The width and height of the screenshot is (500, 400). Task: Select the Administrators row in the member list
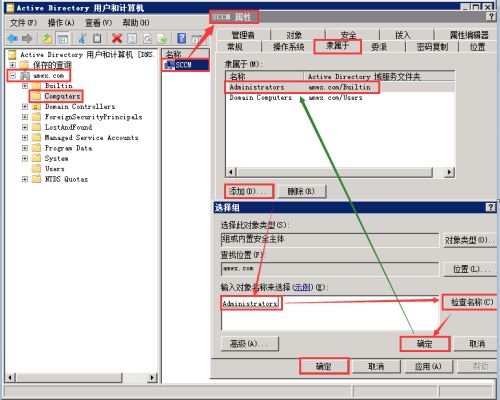(x=340, y=87)
